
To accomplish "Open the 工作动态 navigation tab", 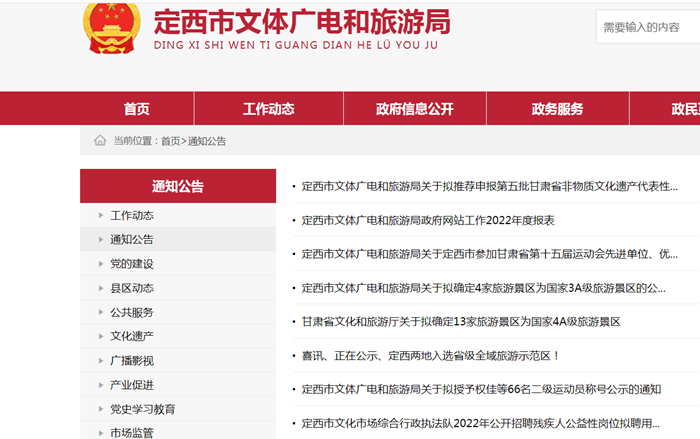I will click(268, 109).
